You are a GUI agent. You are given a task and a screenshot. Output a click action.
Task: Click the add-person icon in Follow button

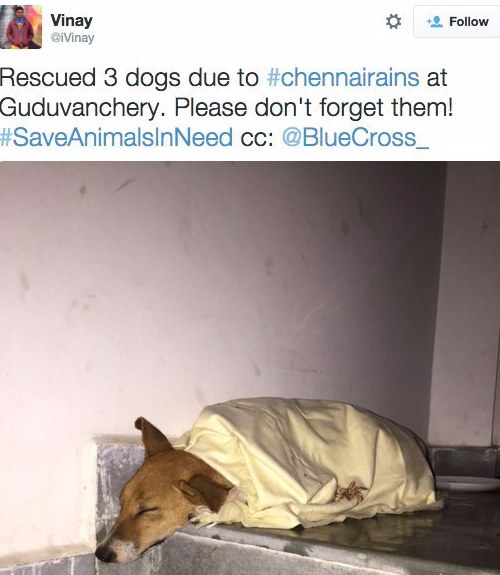[434, 22]
